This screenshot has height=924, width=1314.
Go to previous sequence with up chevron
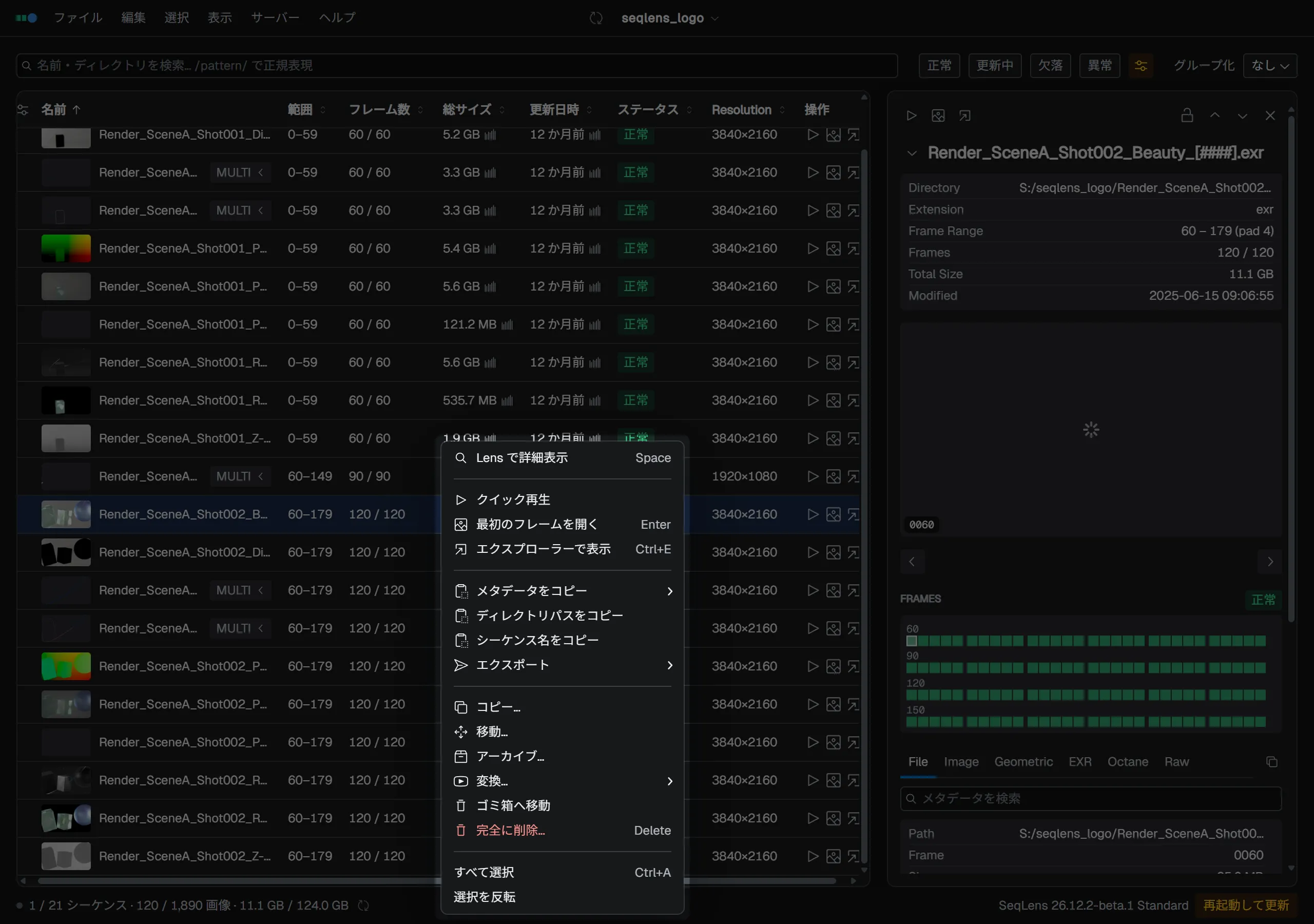click(1214, 115)
